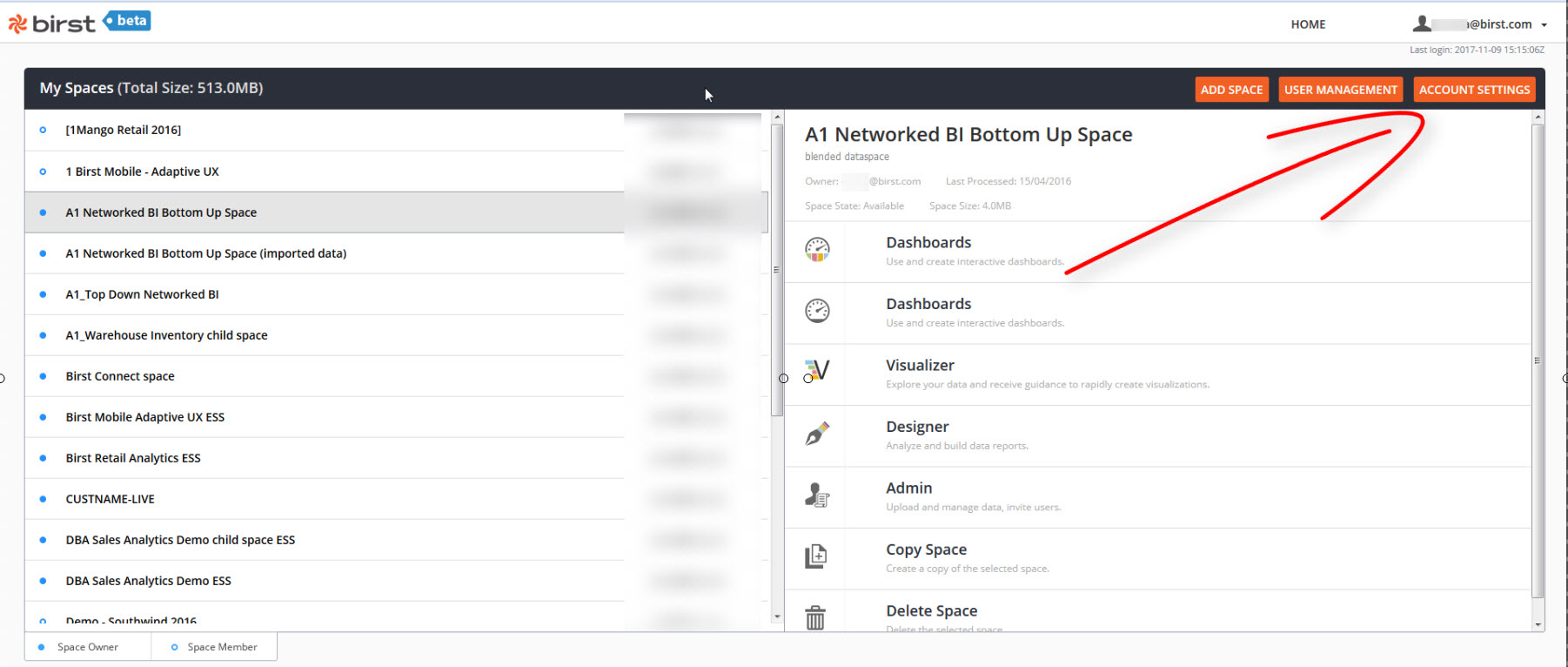Open USER MANAGEMENT
The image size is (1568, 667).
click(1340, 90)
